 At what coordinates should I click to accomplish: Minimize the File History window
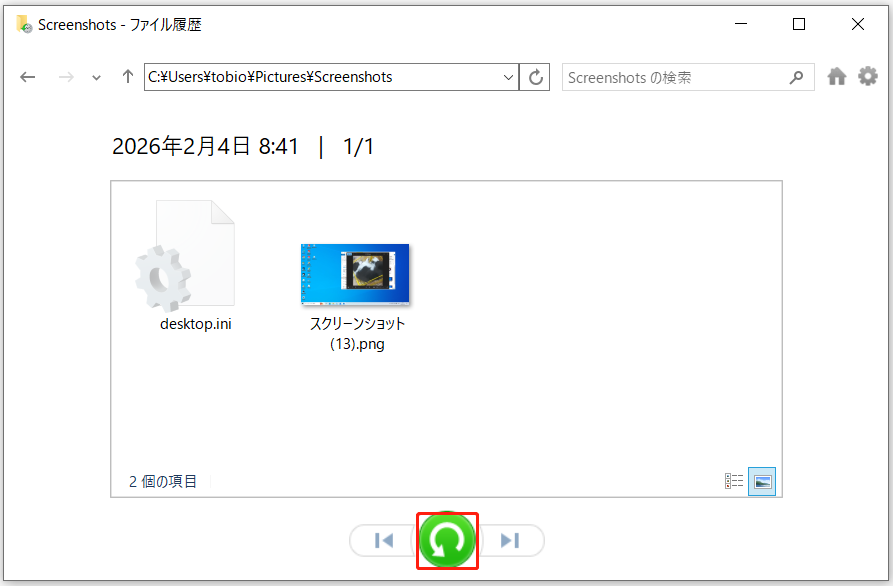point(740,24)
